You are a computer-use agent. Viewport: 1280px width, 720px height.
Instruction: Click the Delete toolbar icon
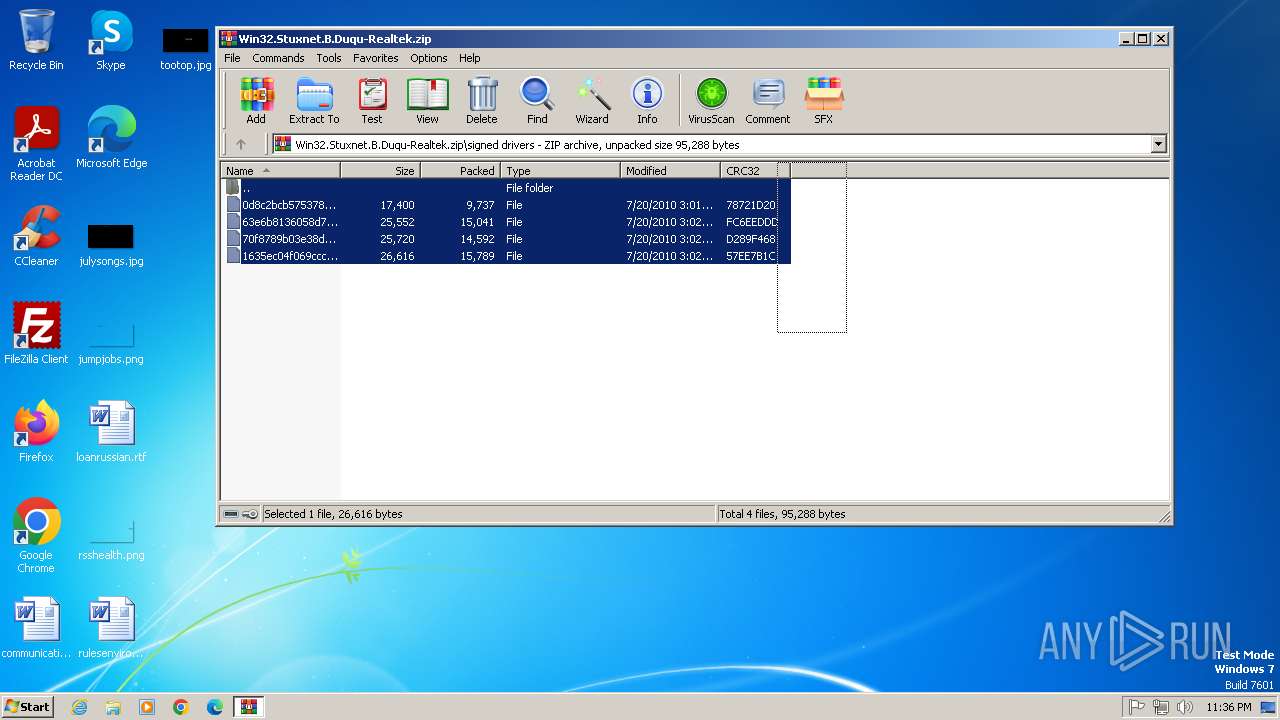[481, 101]
